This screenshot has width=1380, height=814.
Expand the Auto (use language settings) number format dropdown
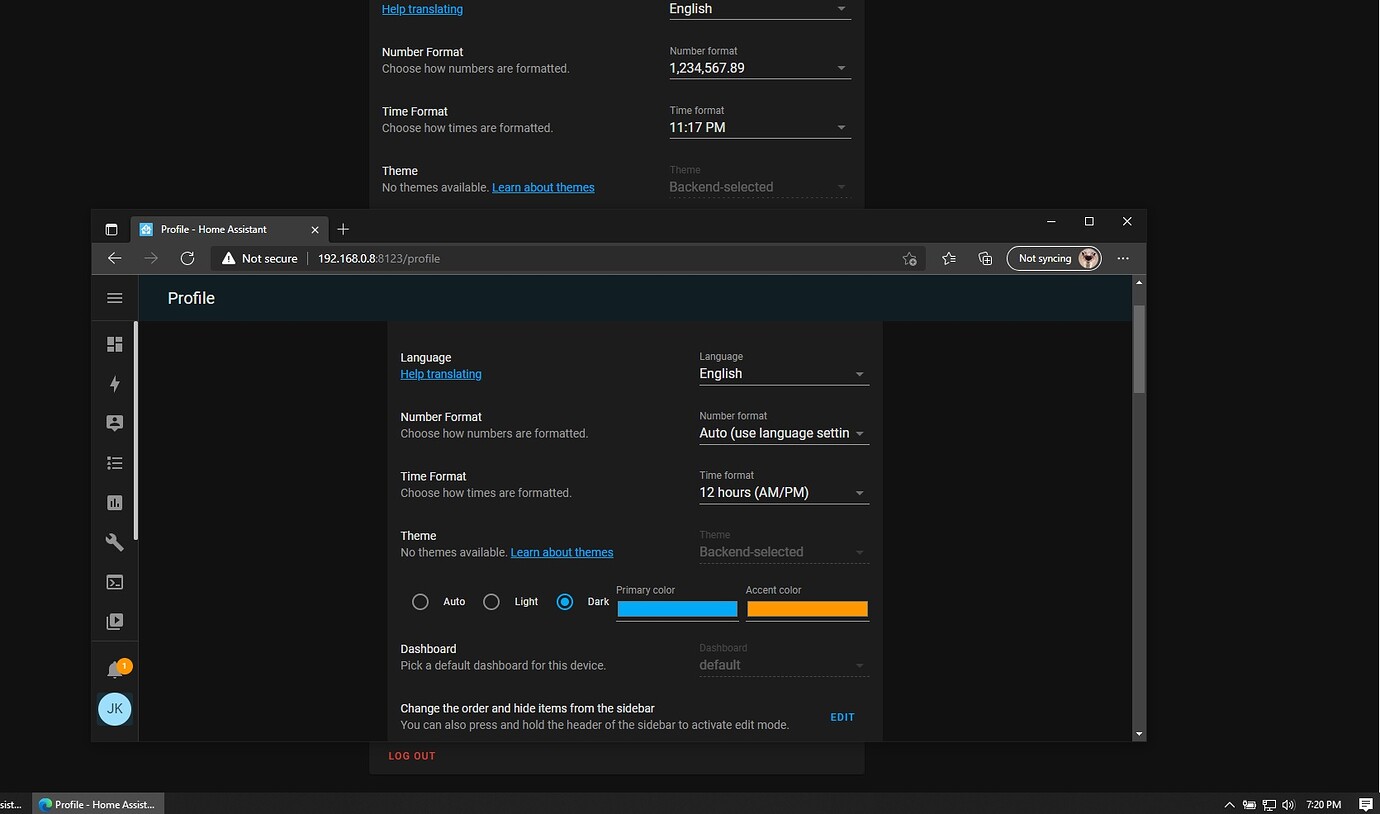point(783,433)
